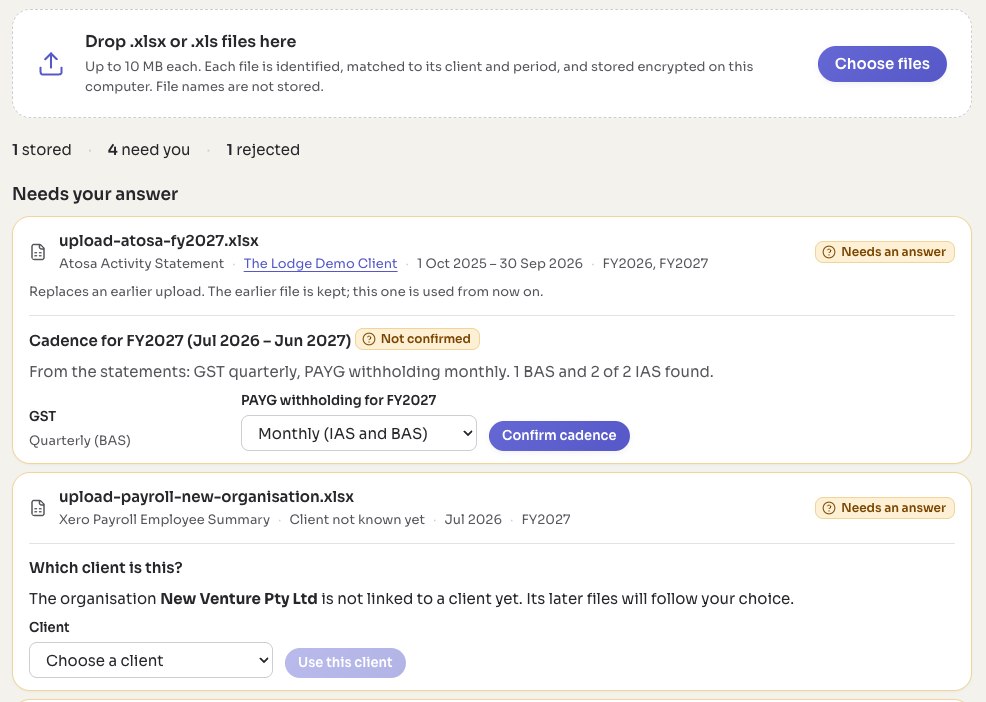Image resolution: width=986 pixels, height=702 pixels.
Task: Click the '1 stored' count
Action: coord(42,150)
